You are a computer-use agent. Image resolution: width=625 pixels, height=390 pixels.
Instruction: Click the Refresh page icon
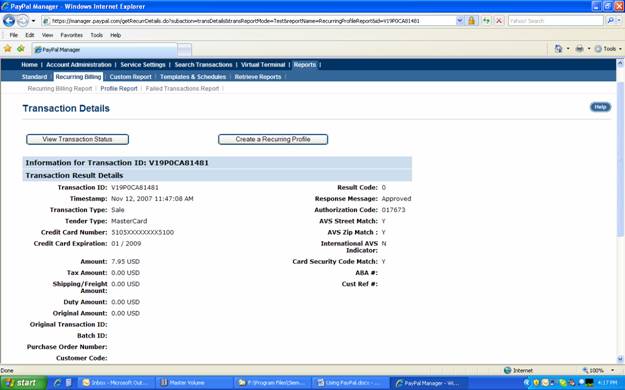tap(485, 20)
